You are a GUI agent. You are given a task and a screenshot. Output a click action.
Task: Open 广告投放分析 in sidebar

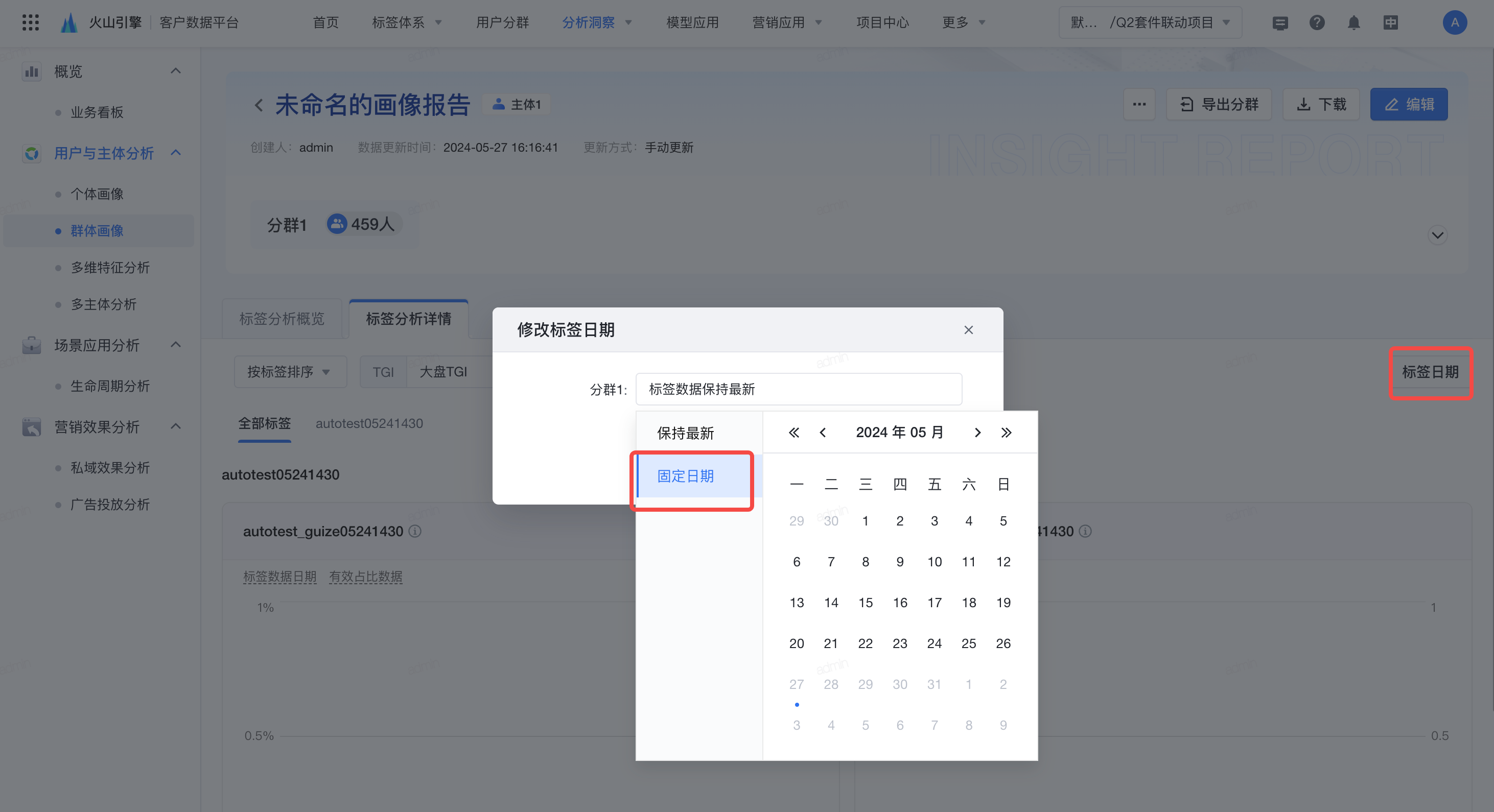(110, 504)
